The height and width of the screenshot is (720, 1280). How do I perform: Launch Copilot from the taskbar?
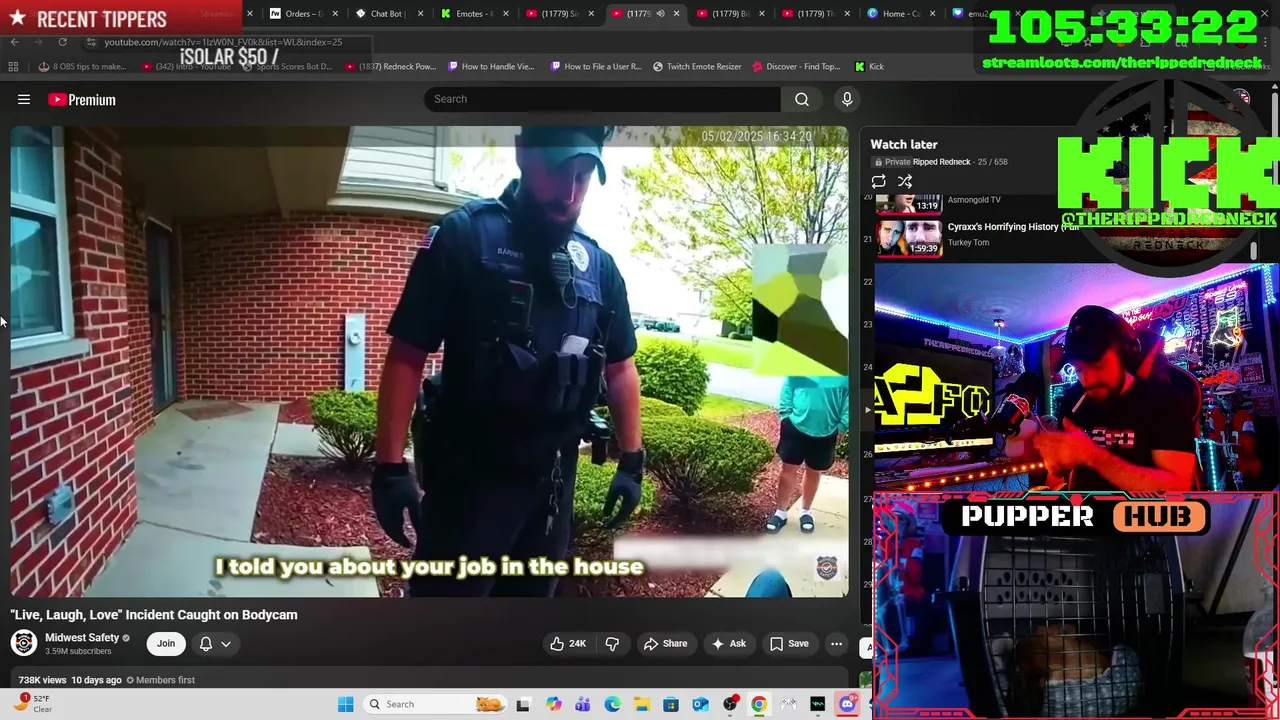click(x=553, y=704)
